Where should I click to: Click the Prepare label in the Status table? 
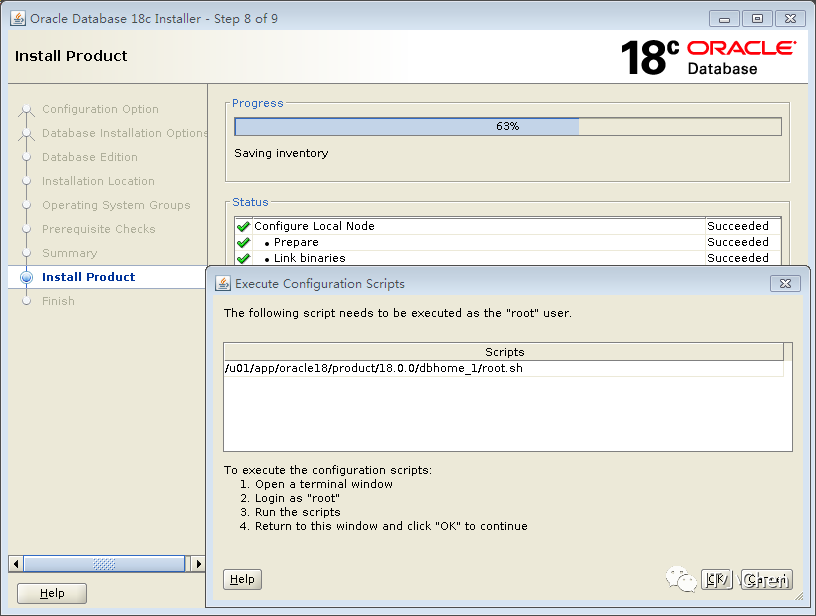(x=296, y=242)
